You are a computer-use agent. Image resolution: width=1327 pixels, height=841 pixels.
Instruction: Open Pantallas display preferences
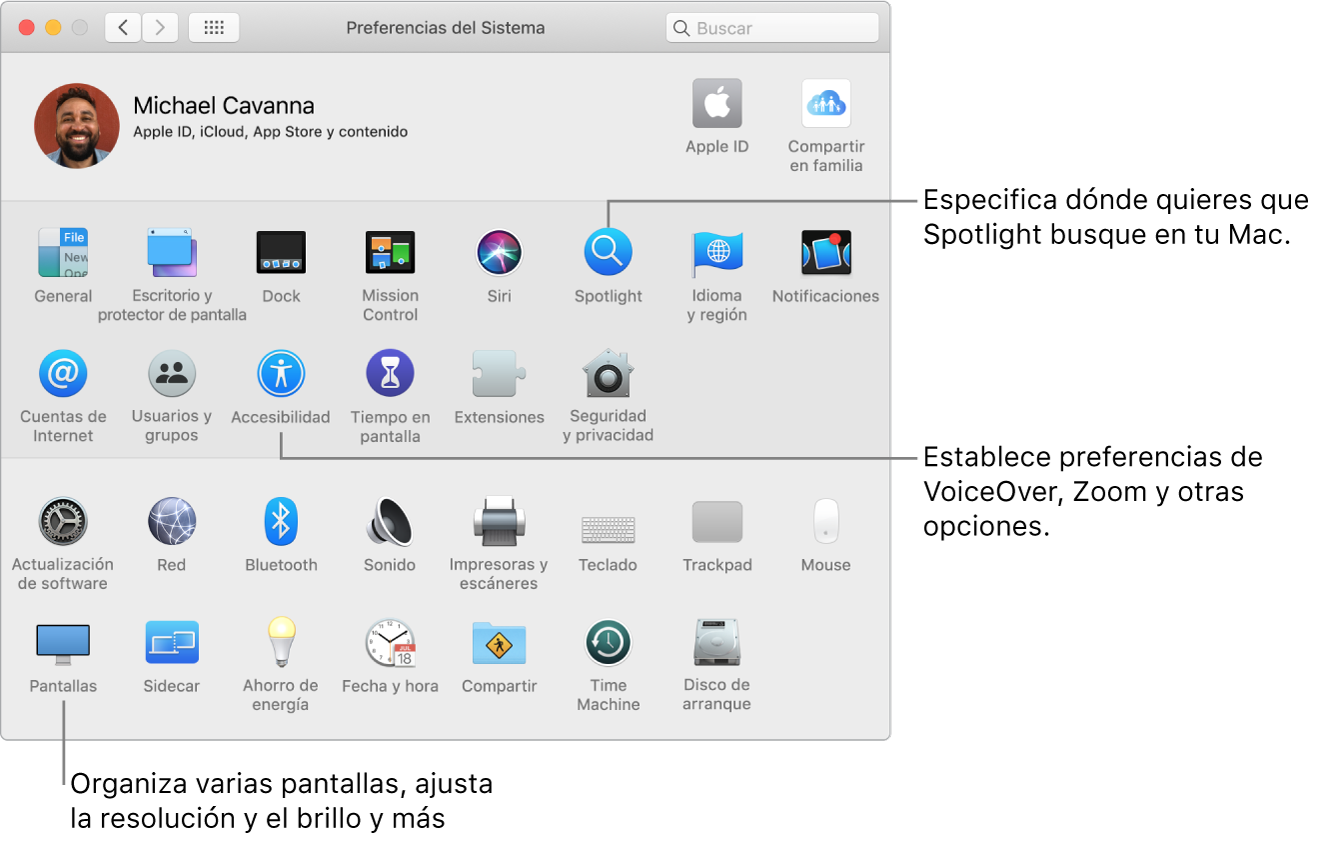click(x=63, y=643)
